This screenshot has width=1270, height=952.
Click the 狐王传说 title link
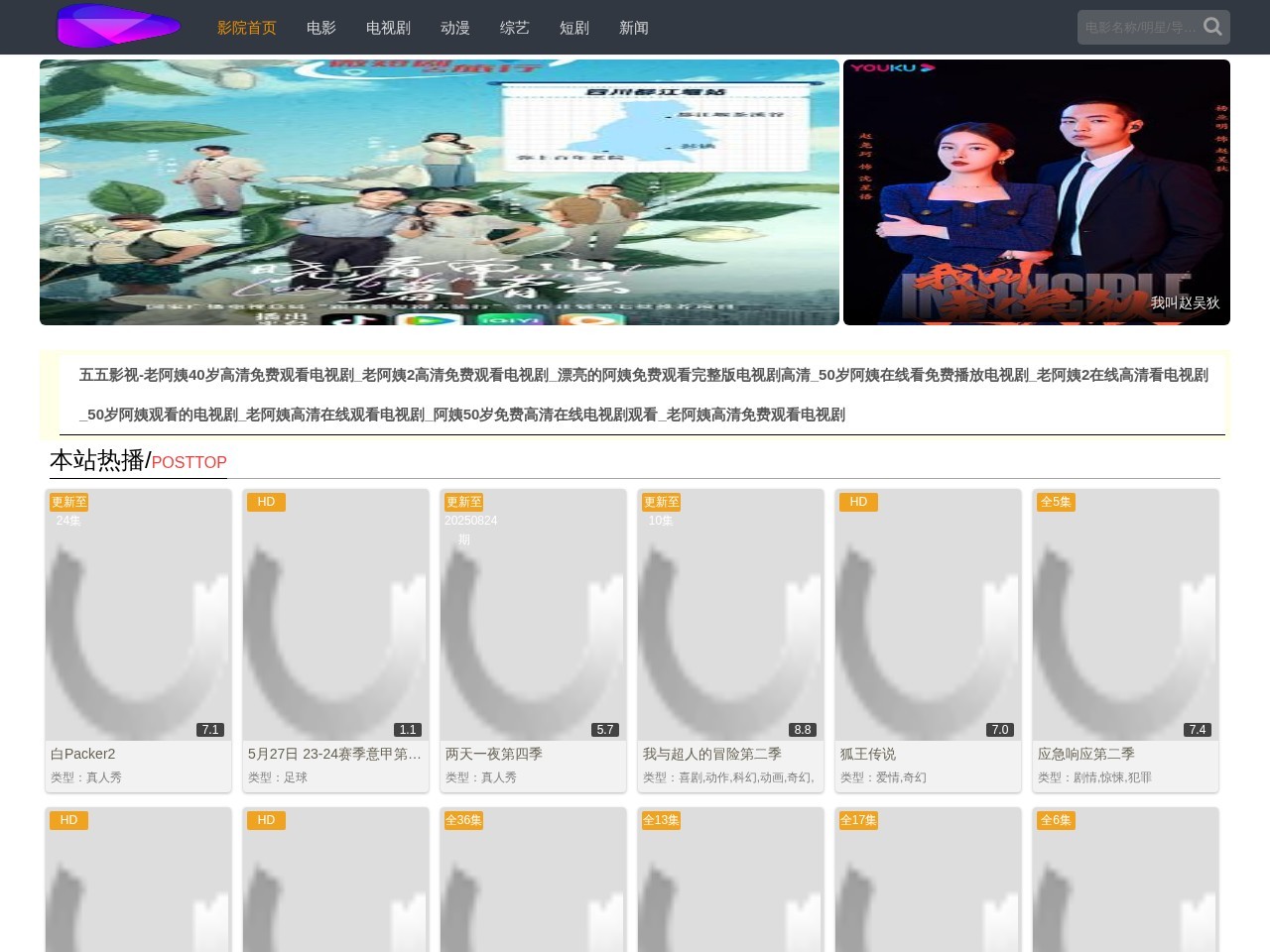point(868,754)
